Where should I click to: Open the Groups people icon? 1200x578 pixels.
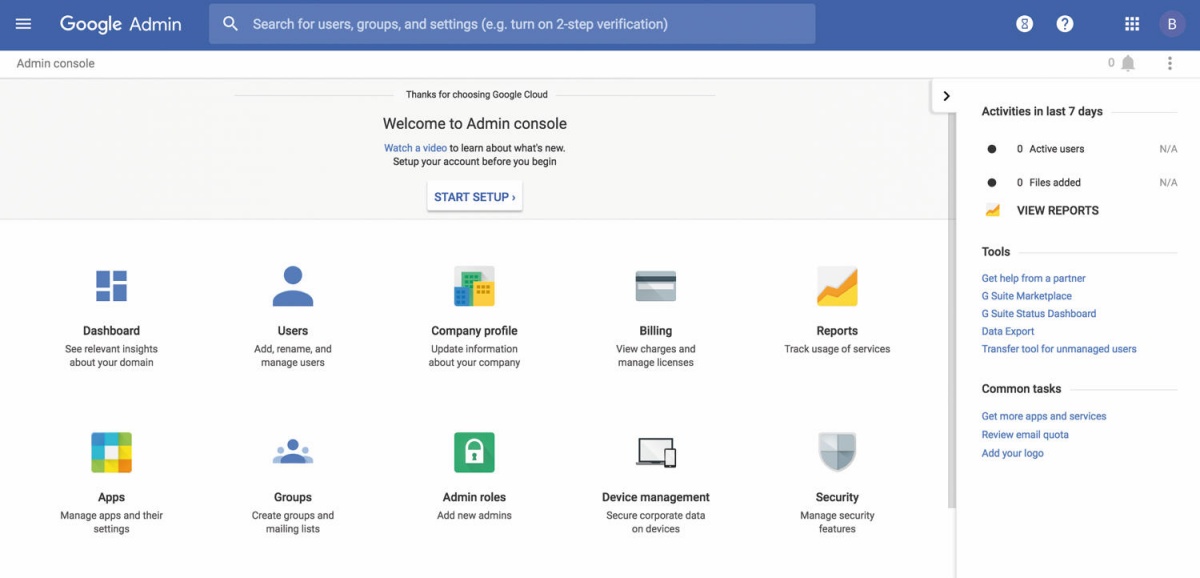pos(293,453)
